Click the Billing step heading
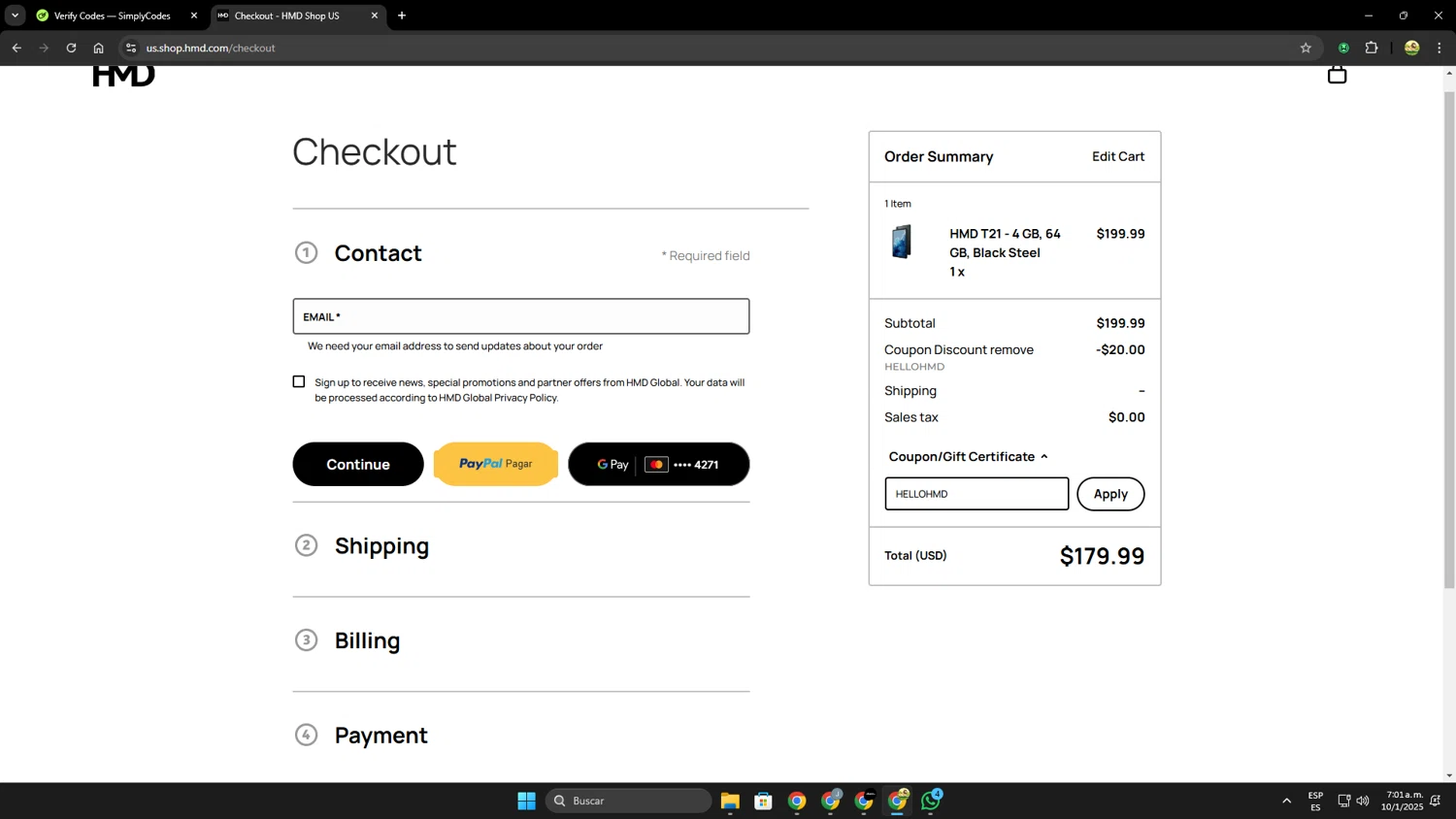Image resolution: width=1456 pixels, height=819 pixels. [367, 640]
